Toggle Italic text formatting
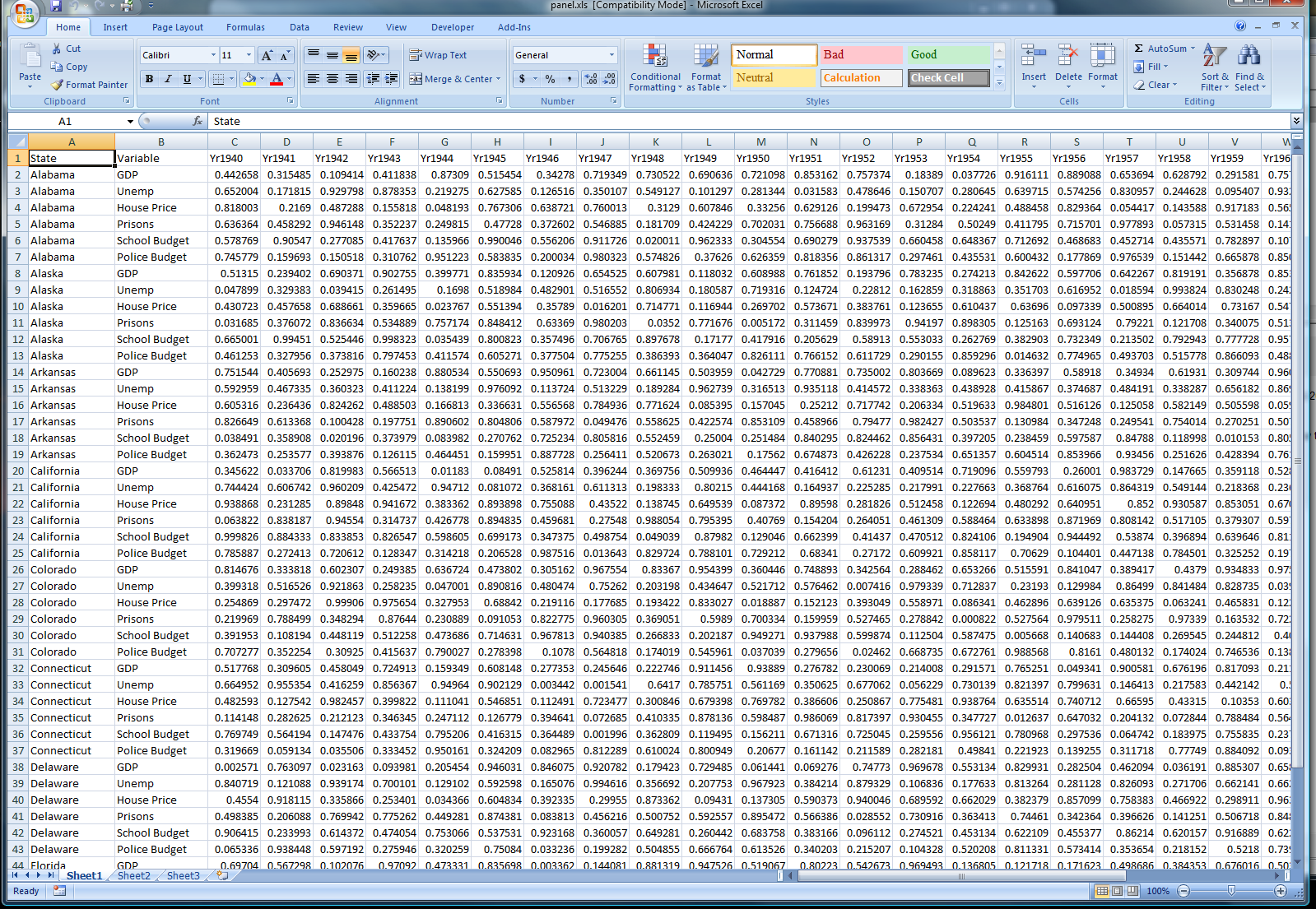The image size is (1316, 909). point(168,79)
